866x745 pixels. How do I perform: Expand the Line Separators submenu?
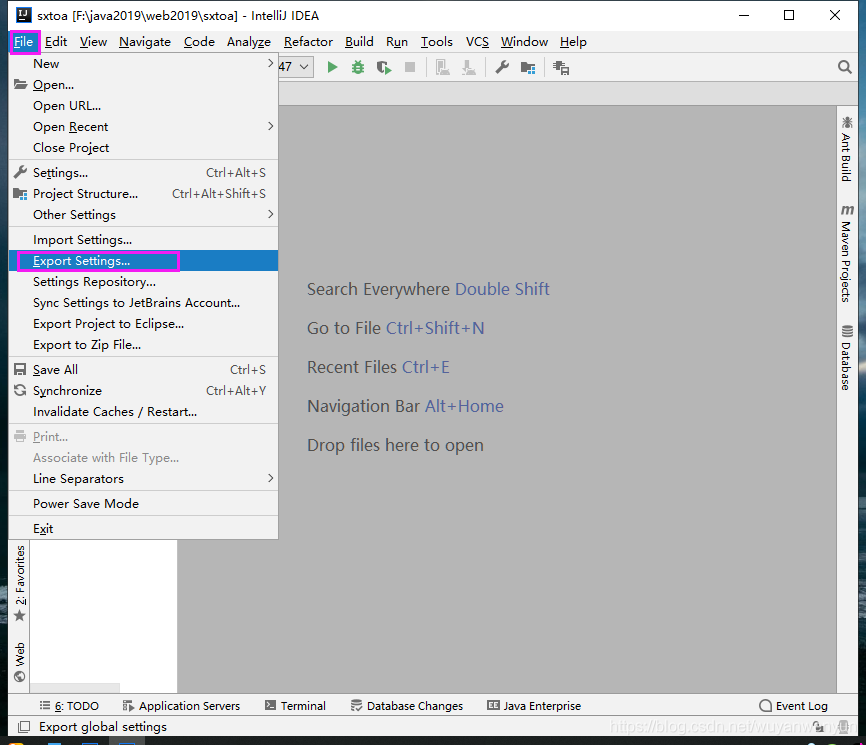pos(144,478)
